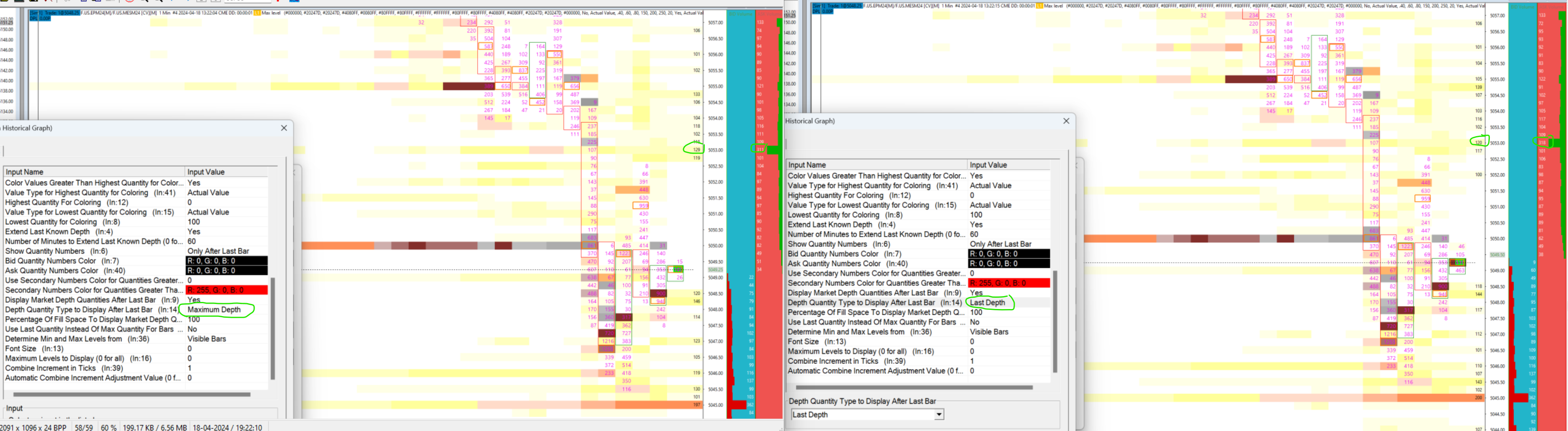Select 'Value Type for Highest Quantity for Coloring' right row
The height and width of the screenshot is (431, 1568).
tap(919, 185)
